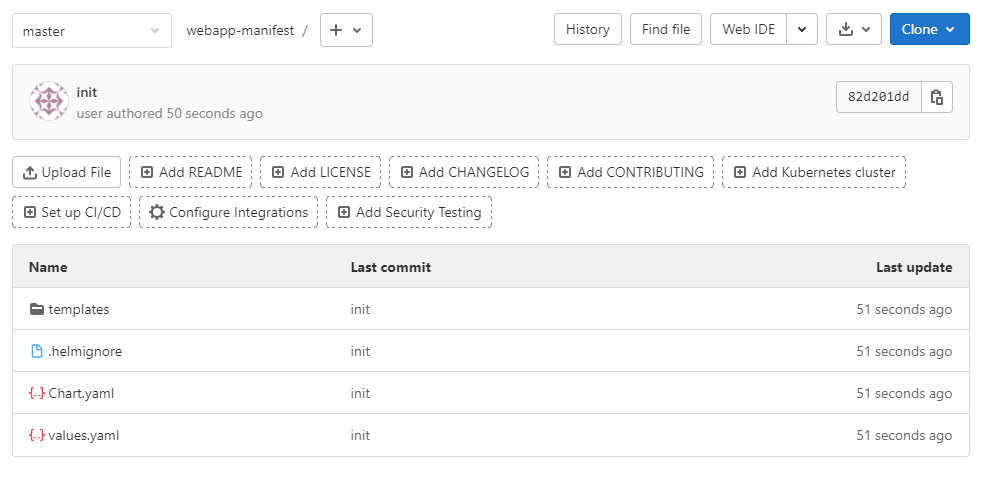The image size is (998, 479).
Task: Click the user avatar for init commit
Action: click(x=49, y=102)
